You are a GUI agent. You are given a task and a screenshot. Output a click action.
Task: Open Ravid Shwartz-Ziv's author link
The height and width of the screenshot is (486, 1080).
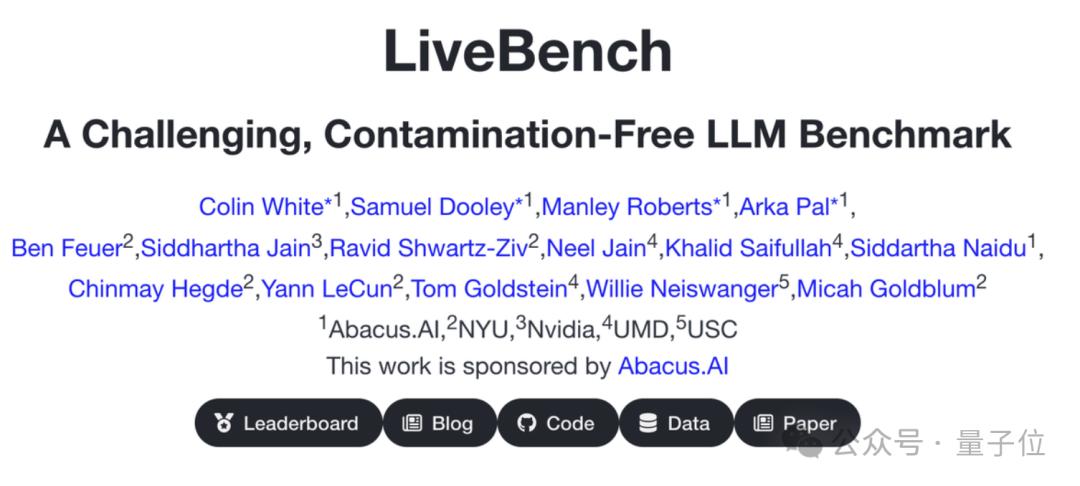(428, 248)
